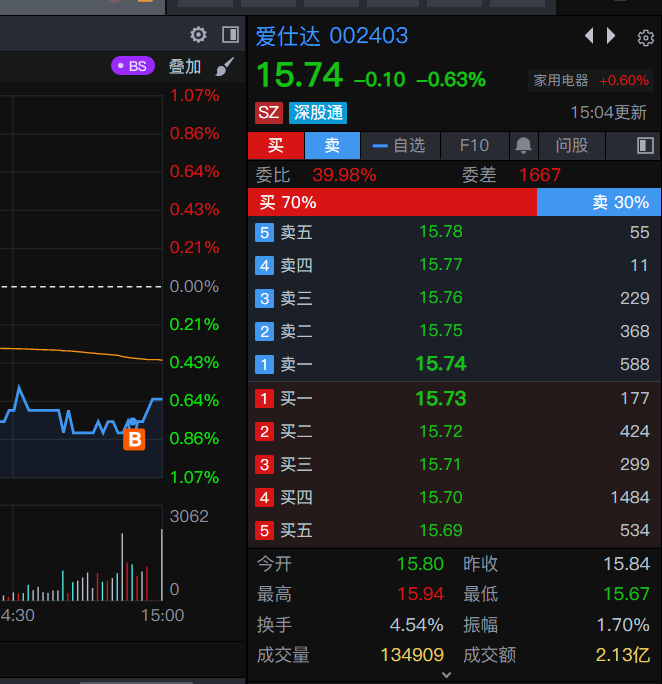Select 卖四 row at 15.77
Image resolution: width=662 pixels, height=684 pixels.
(x=454, y=265)
